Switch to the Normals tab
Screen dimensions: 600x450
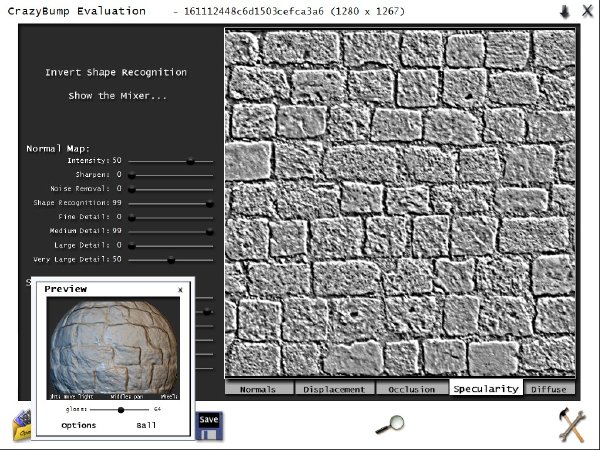(258, 389)
